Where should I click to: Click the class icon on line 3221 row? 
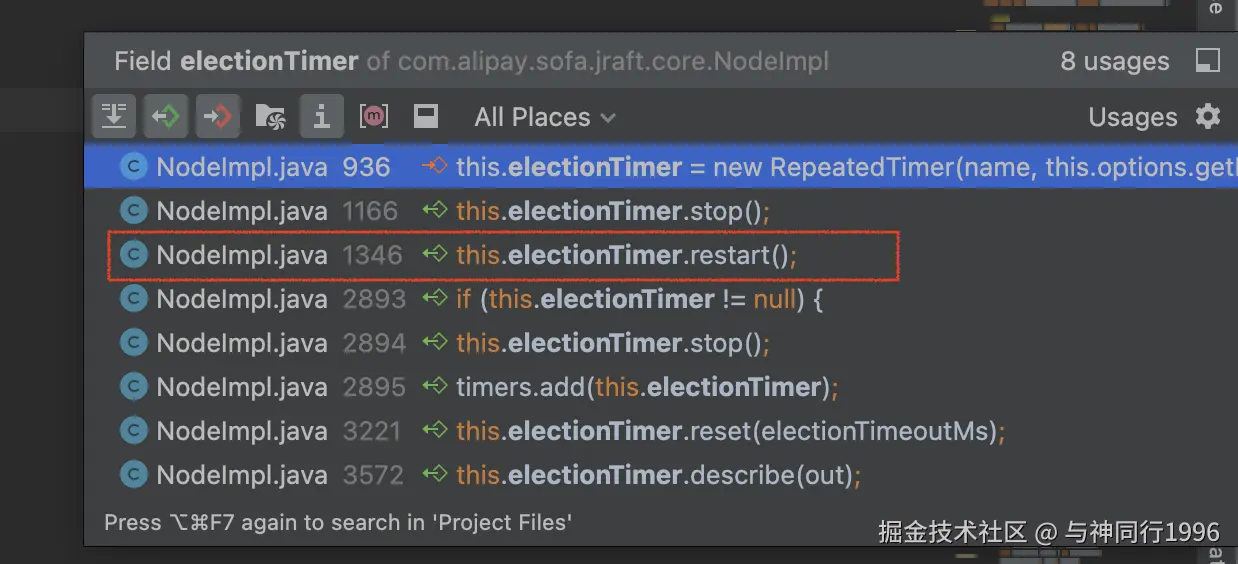click(133, 431)
